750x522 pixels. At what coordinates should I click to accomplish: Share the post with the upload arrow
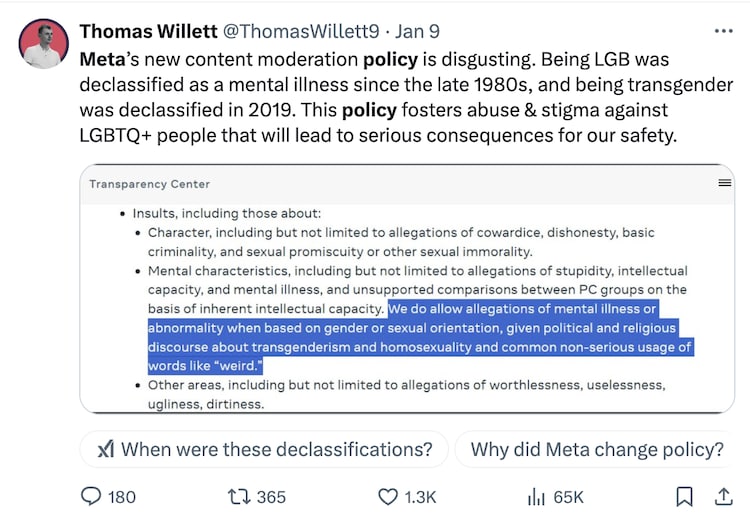click(x=724, y=497)
